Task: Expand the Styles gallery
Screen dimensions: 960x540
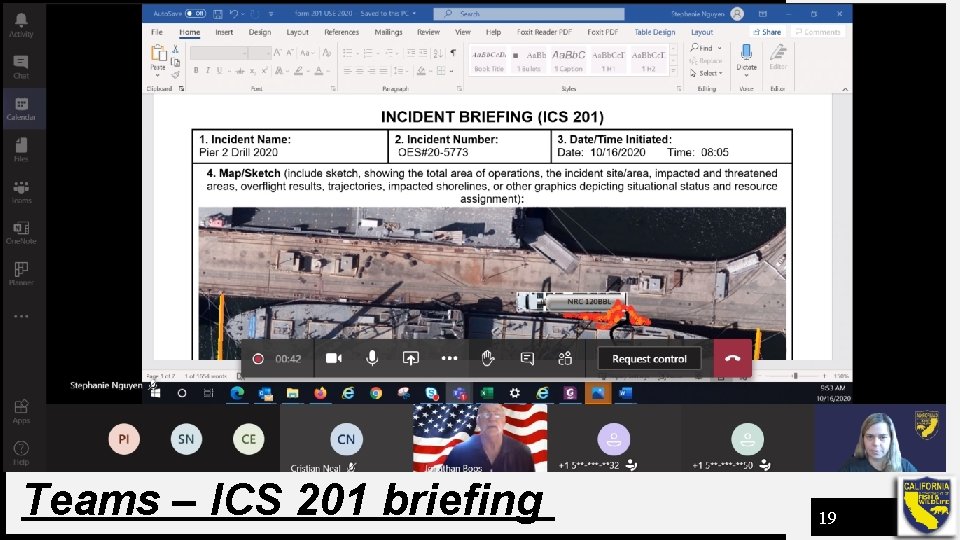Action: point(673,70)
